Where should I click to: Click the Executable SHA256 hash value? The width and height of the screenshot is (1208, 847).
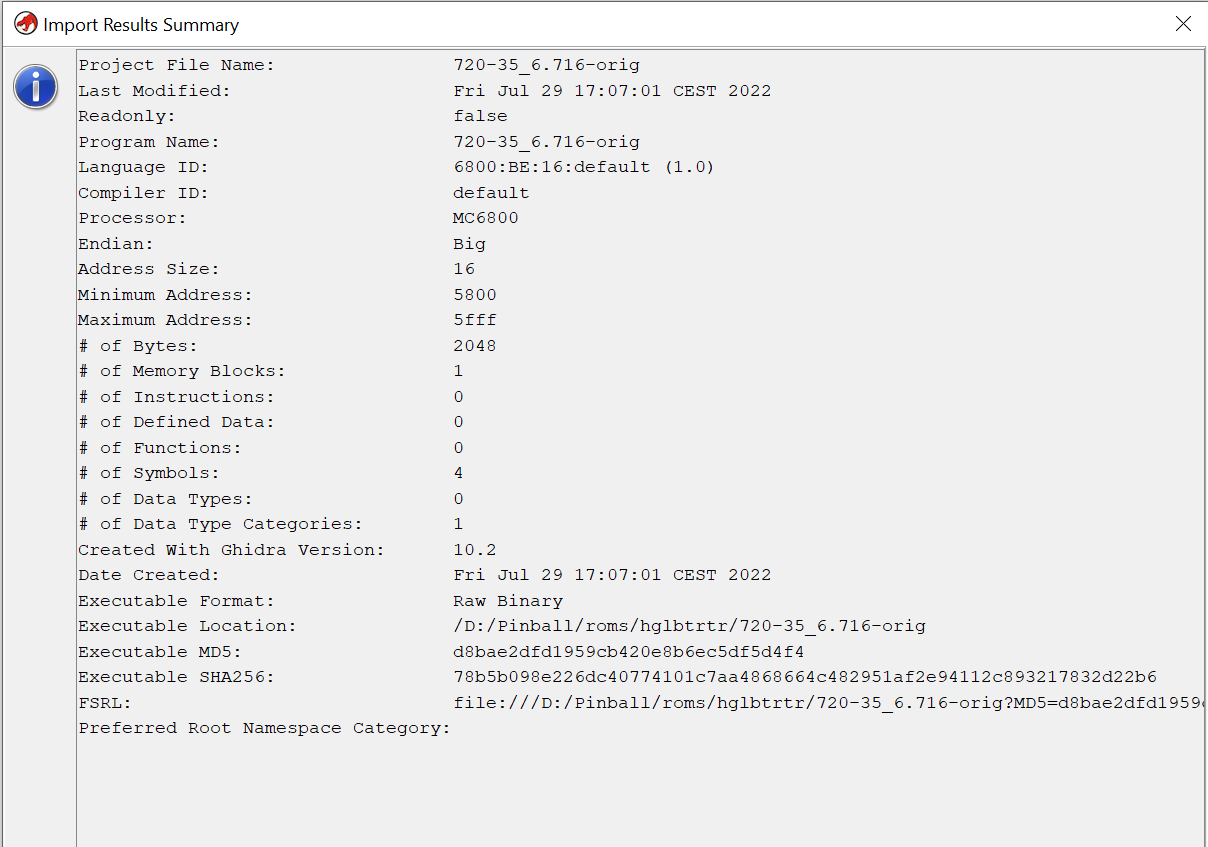click(804, 677)
